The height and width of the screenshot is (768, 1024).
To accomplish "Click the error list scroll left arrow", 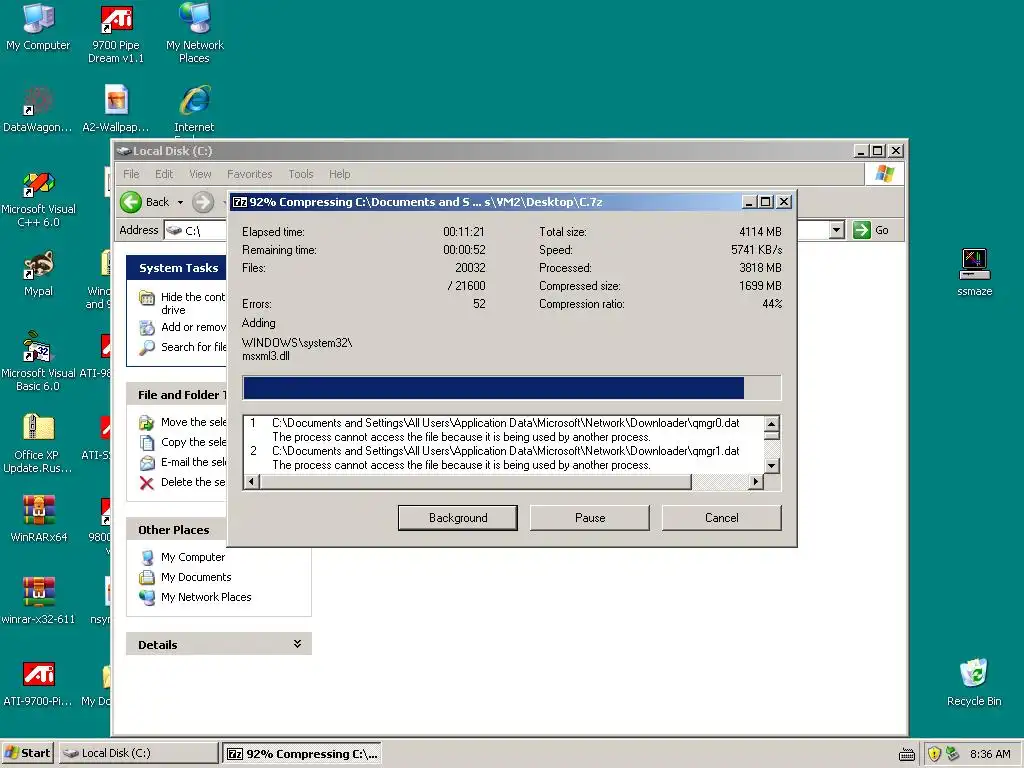I will (251, 482).
